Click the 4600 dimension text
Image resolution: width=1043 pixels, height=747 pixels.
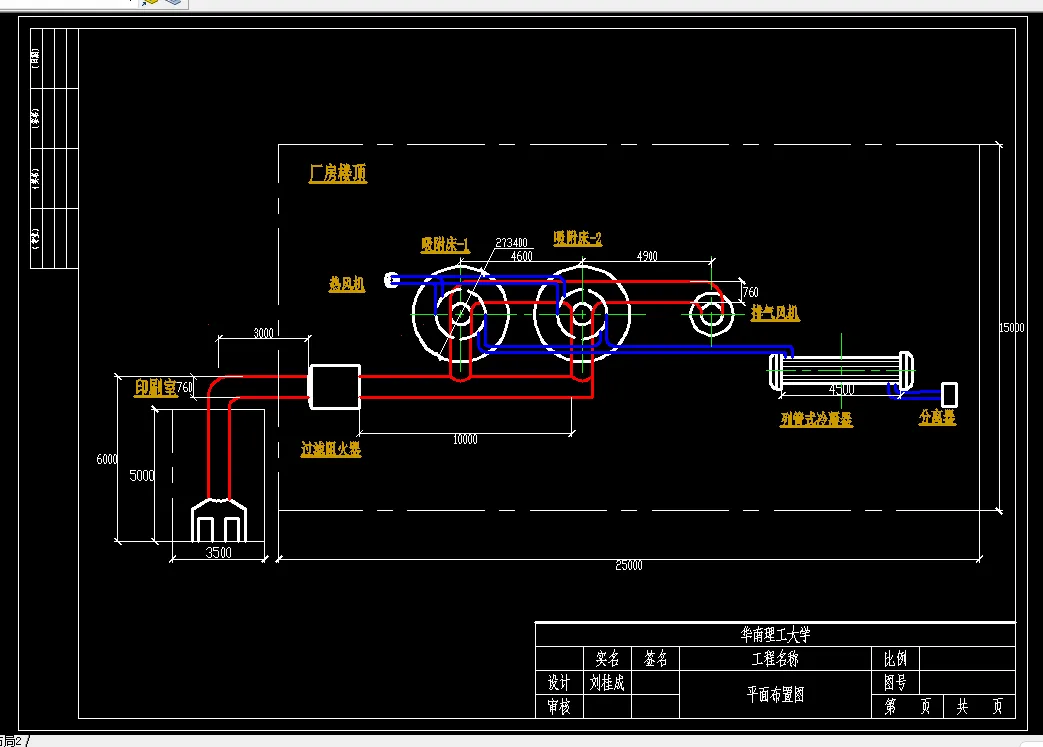pos(522,256)
